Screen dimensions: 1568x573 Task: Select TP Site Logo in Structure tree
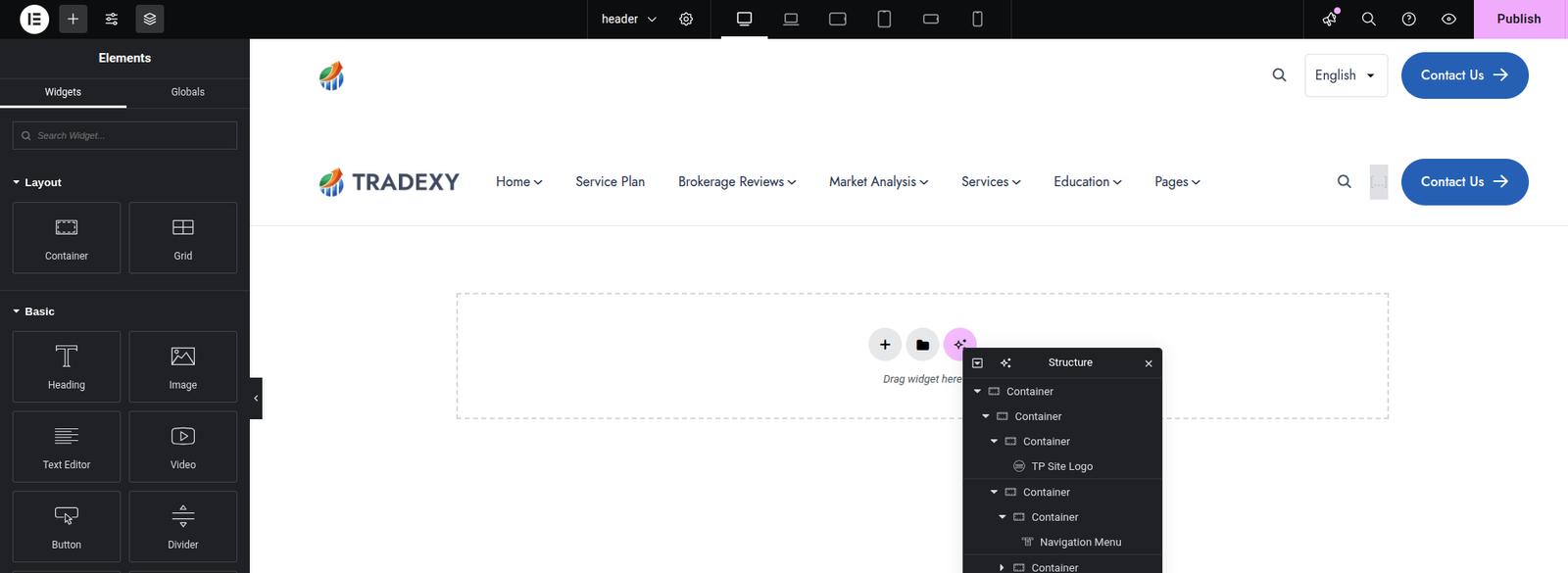1061,467
